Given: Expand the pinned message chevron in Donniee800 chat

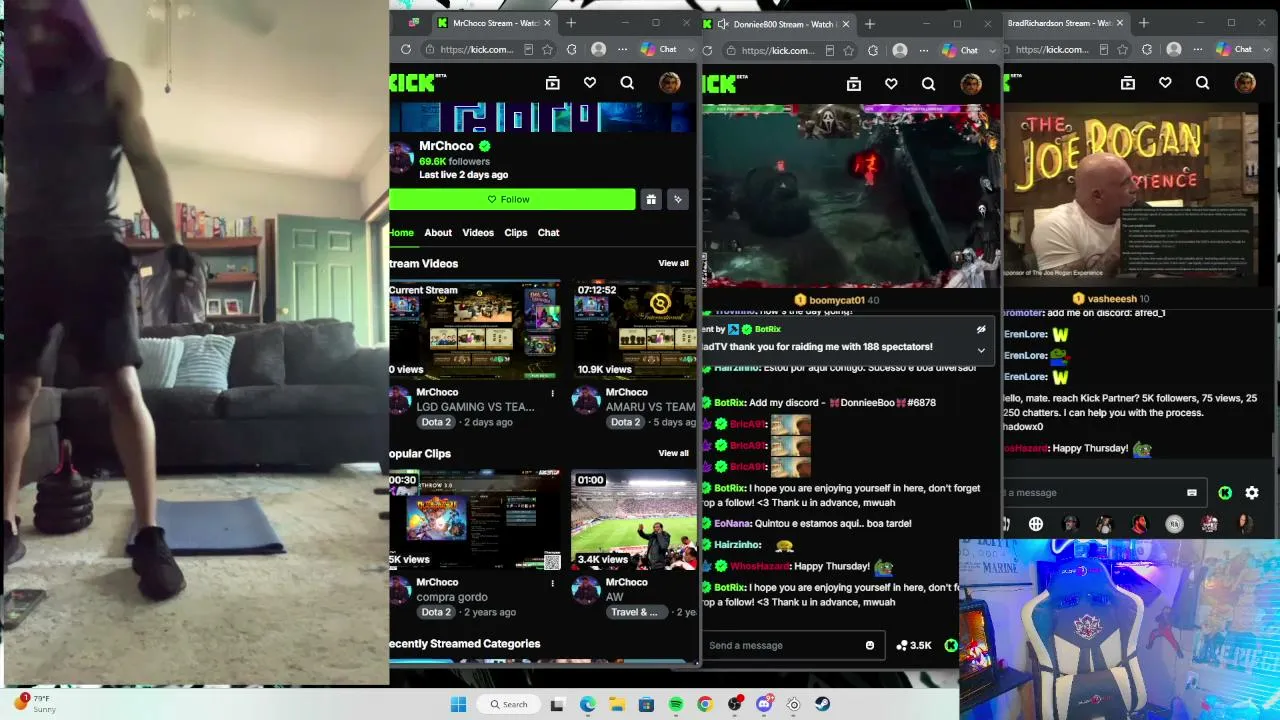Looking at the screenshot, I should (981, 350).
